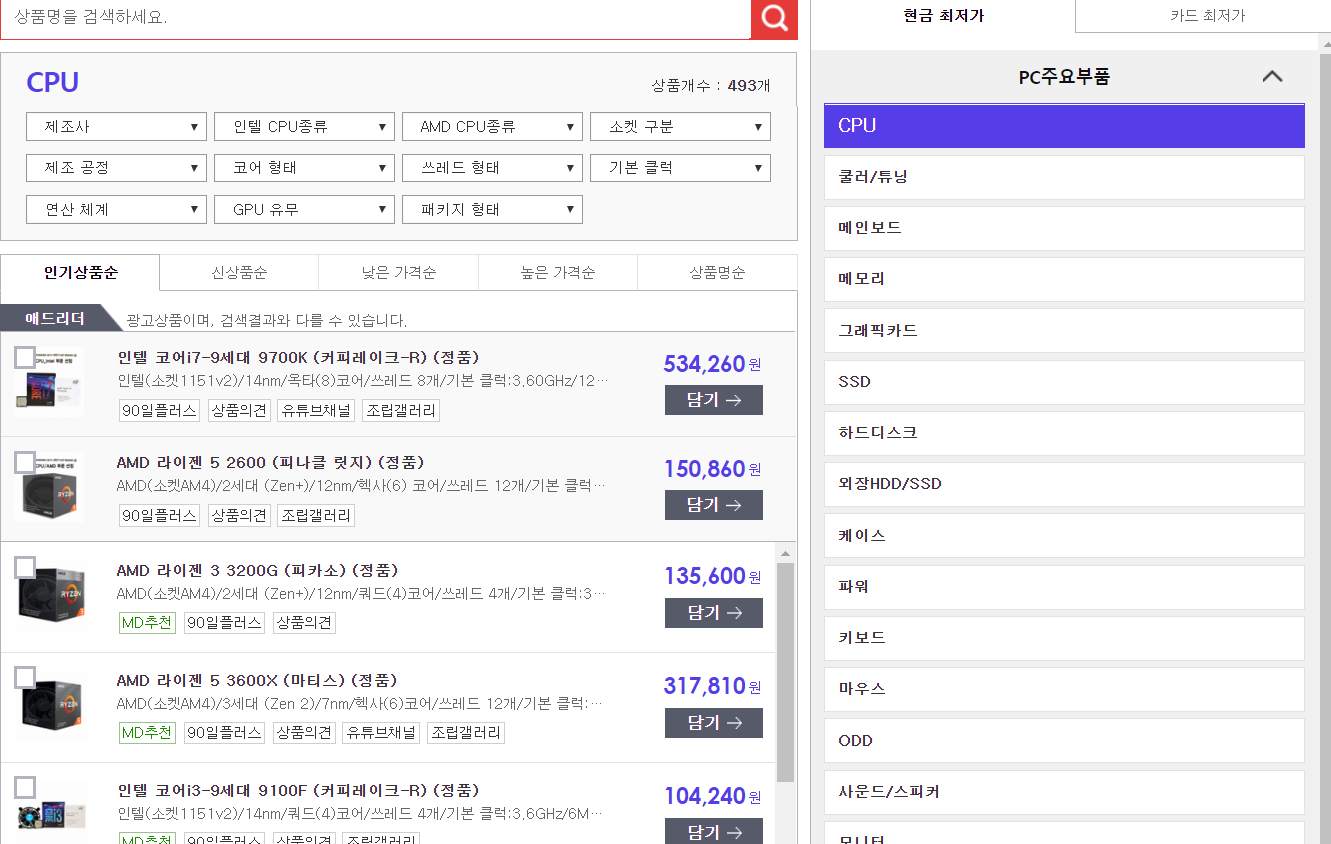Check the box for AMD 라이젠 5 3600X
This screenshot has width=1331, height=844.
25,678
